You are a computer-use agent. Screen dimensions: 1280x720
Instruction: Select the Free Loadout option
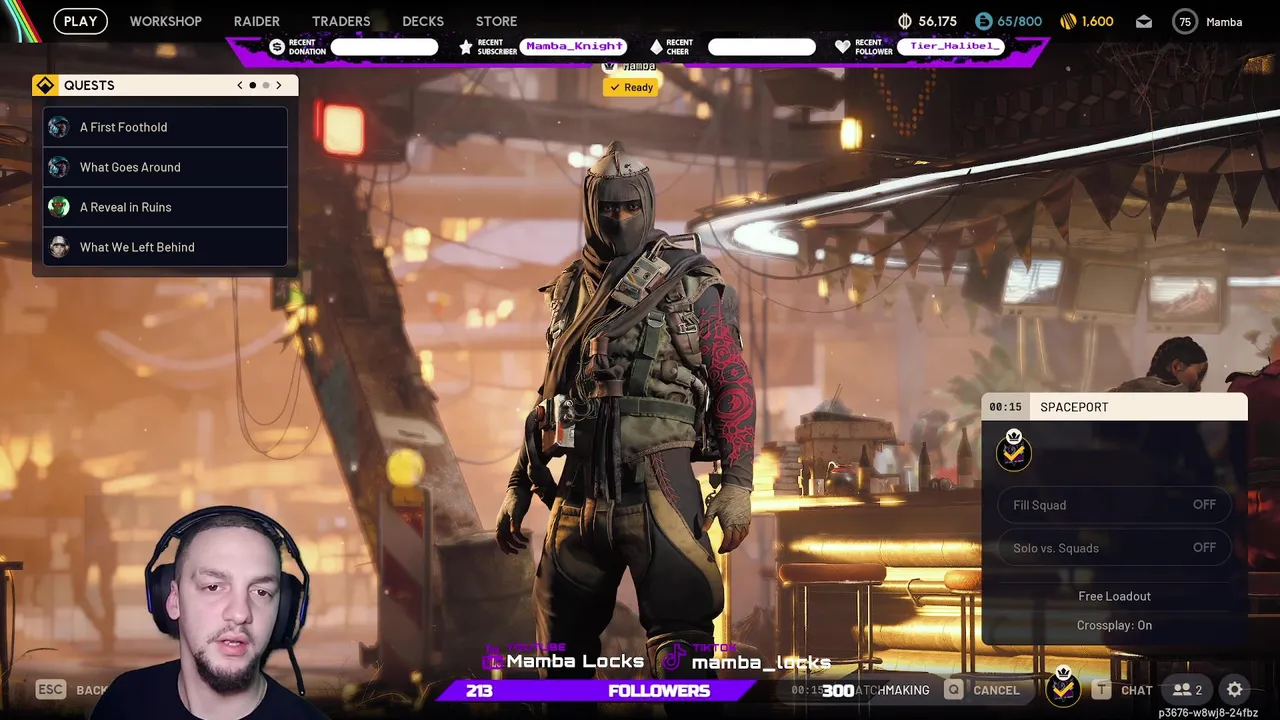(x=1114, y=596)
